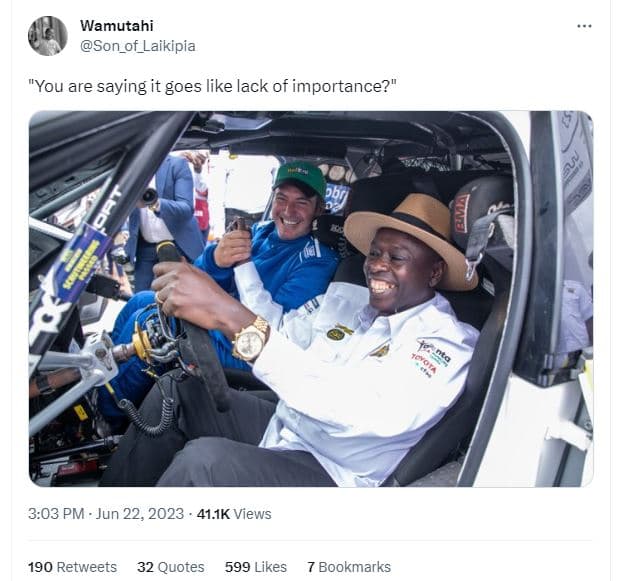Open the Wamutahi display name profile link
The width and height of the screenshot is (618, 581).
click(x=117, y=26)
